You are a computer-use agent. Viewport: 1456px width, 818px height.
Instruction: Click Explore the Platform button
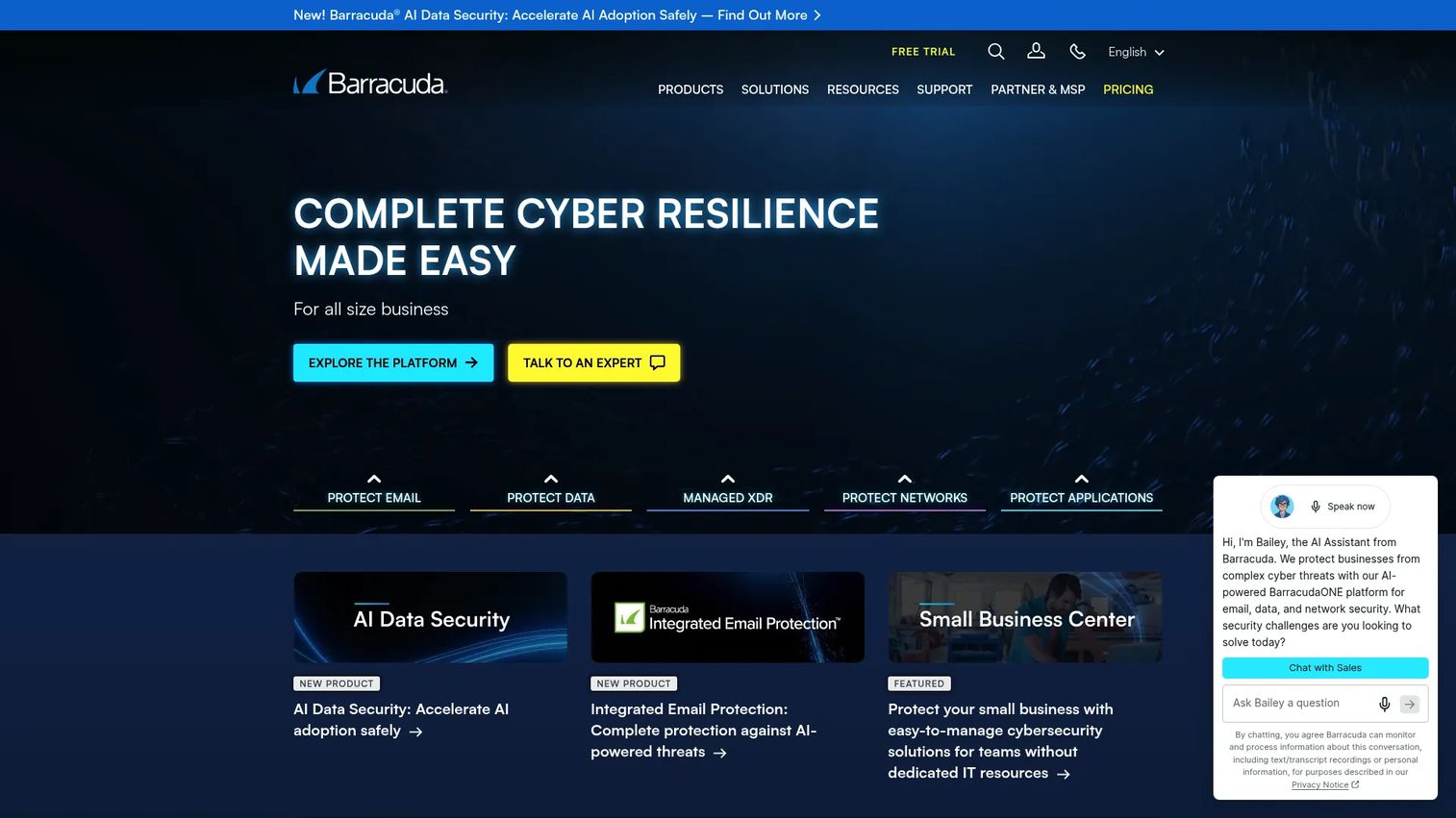(393, 362)
